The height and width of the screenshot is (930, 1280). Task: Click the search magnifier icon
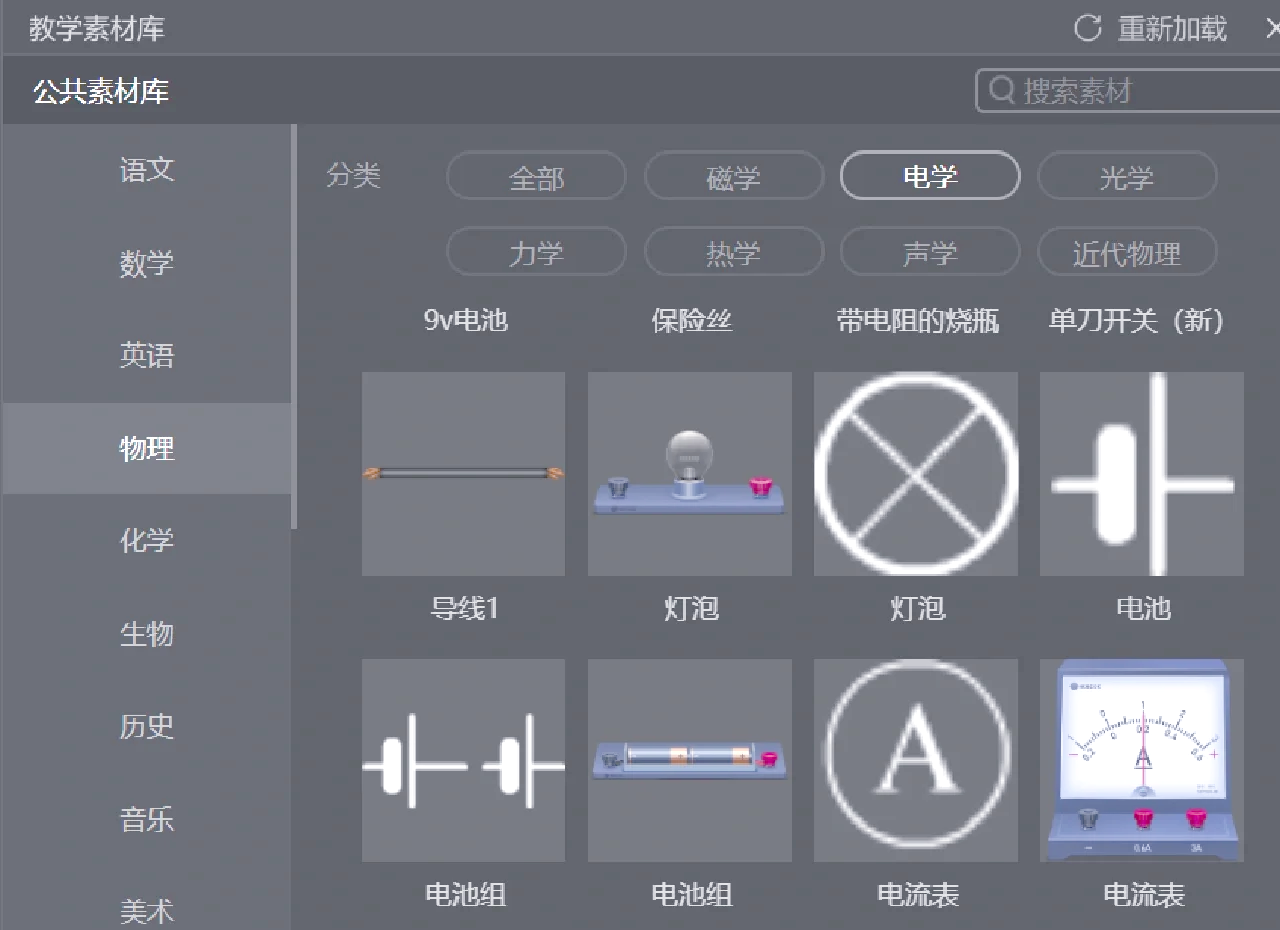click(1001, 90)
